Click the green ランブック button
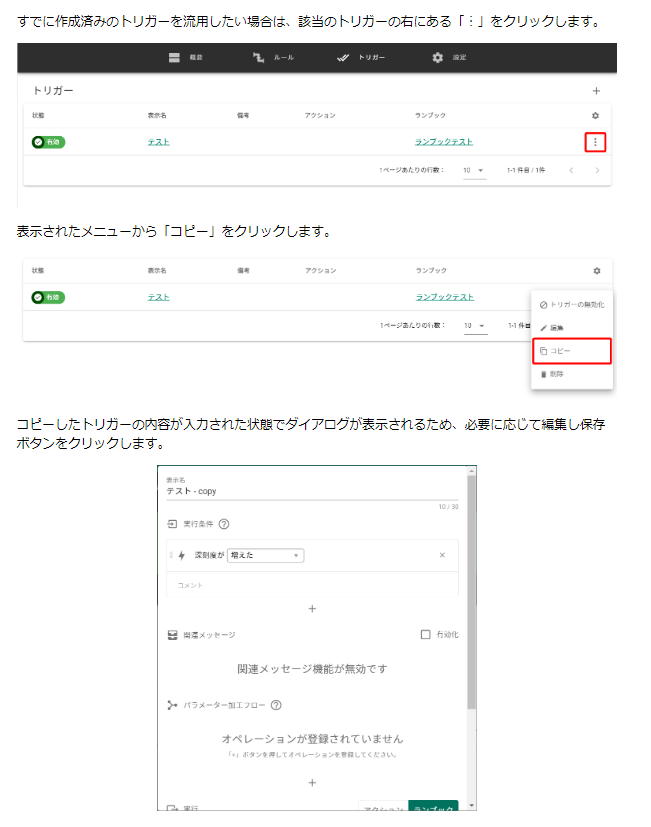Image resolution: width=651 pixels, height=827 pixels. tap(433, 808)
